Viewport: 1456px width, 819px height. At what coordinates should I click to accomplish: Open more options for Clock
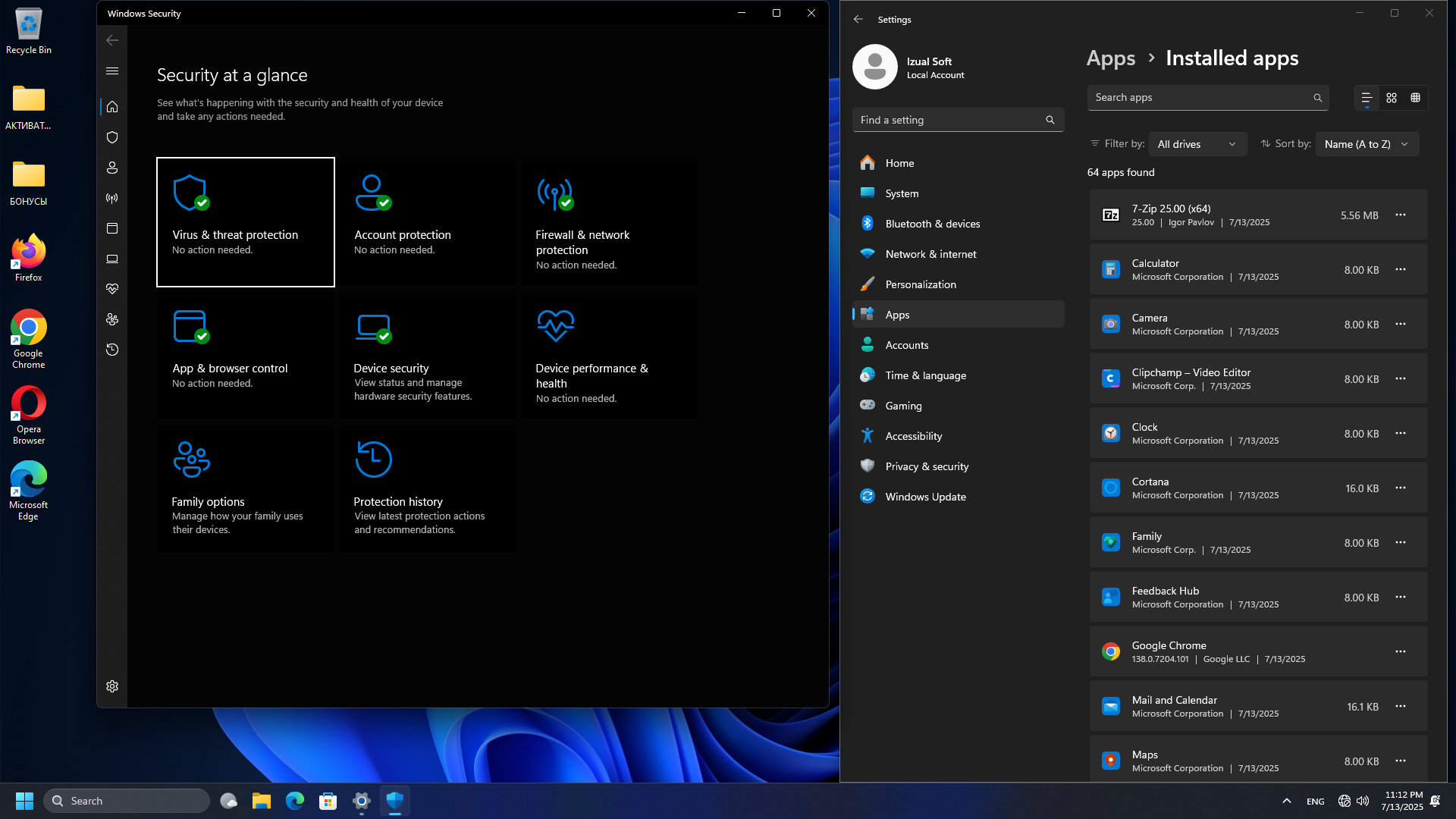click(1401, 434)
